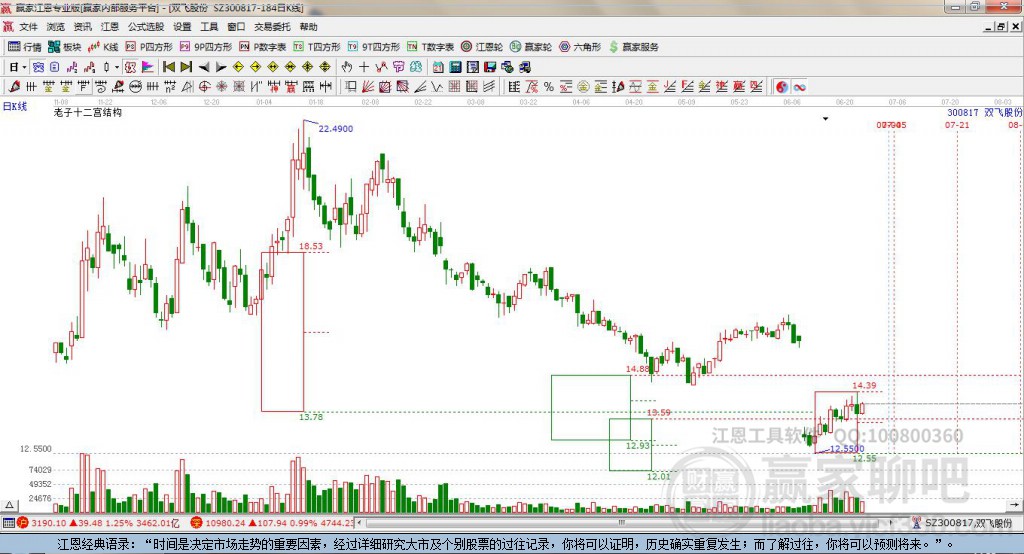Click the 权 ex-rights adjustment icon

[130, 67]
